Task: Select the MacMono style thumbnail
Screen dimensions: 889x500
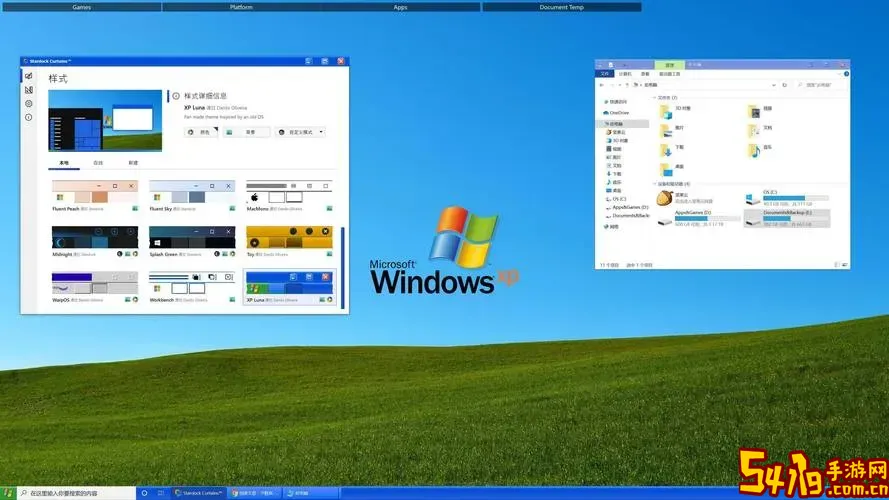Action: tap(289, 192)
